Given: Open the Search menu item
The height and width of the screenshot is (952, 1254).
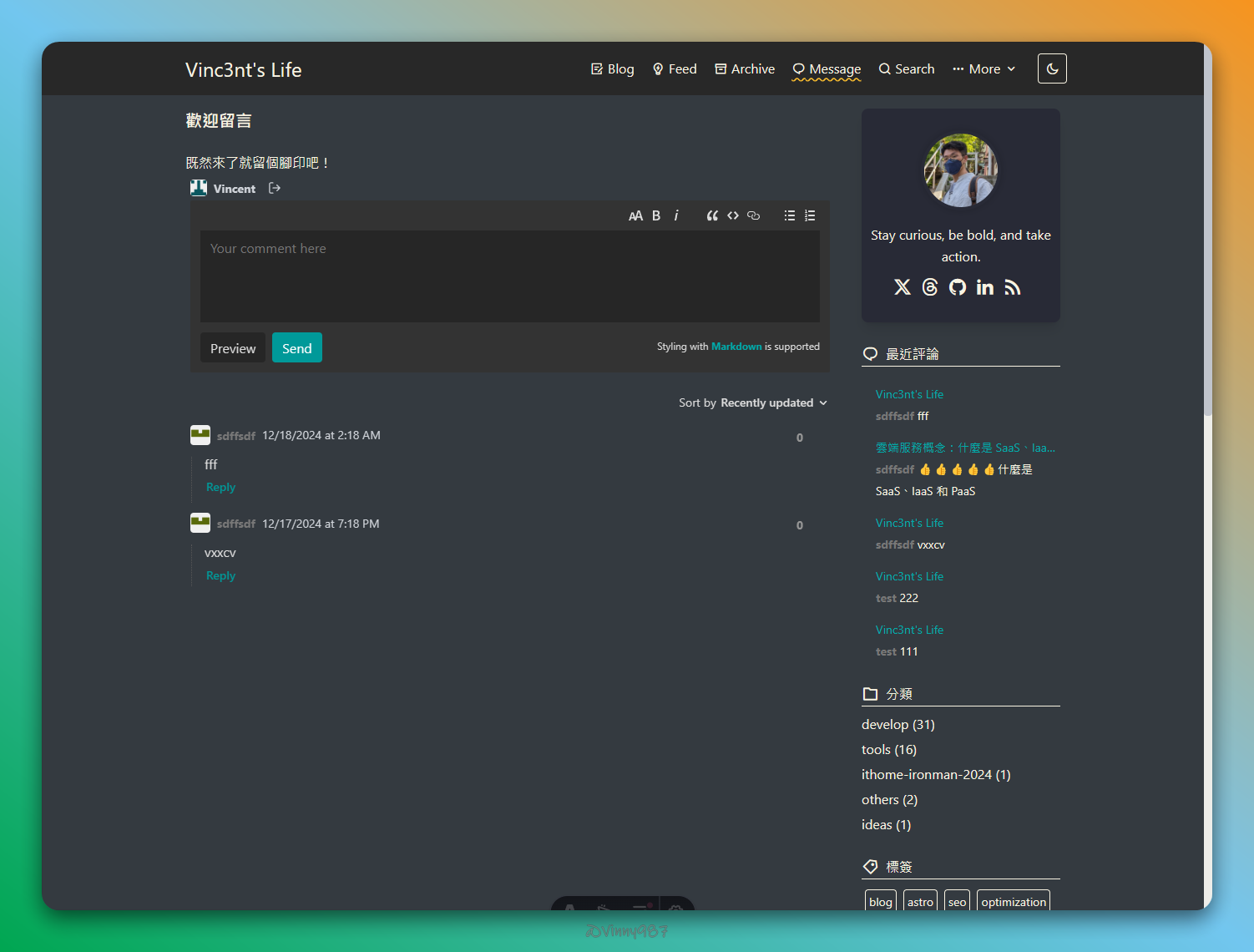Looking at the screenshot, I should (x=907, y=69).
